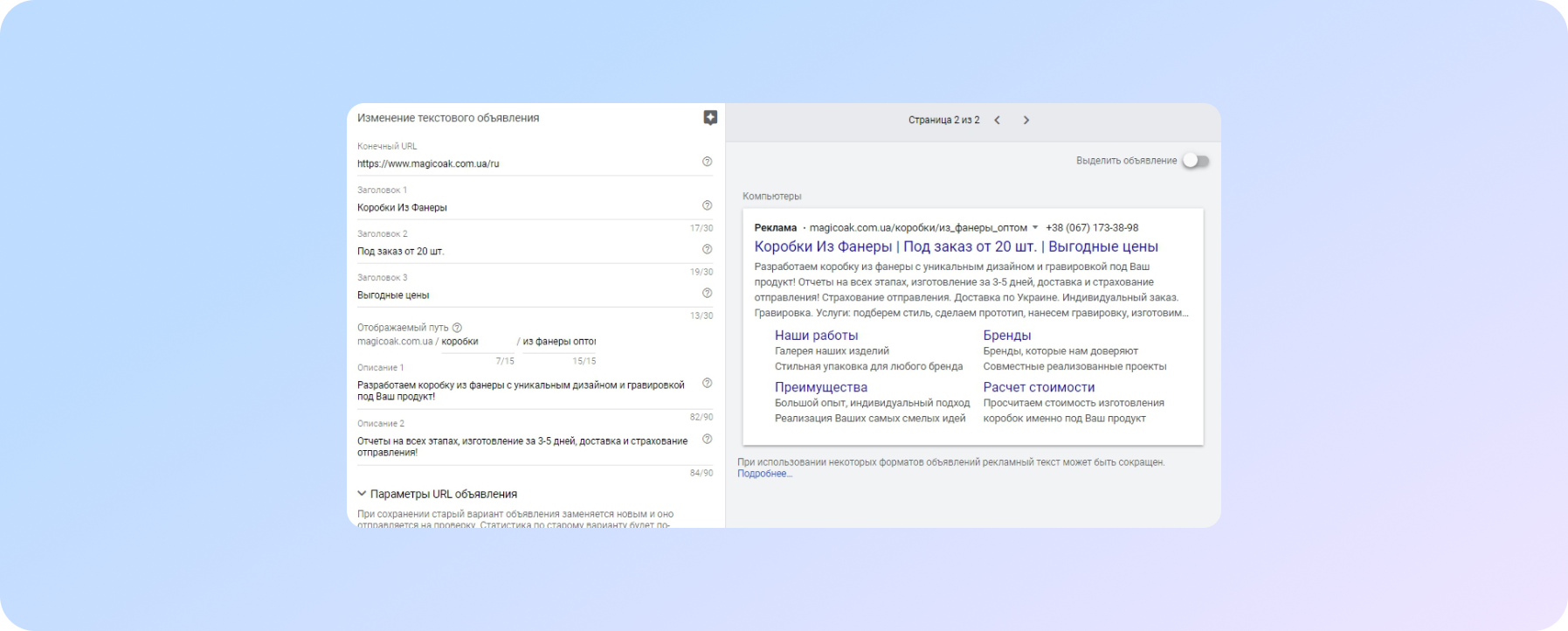Open Преимущества sitelink
This screenshot has width=1568, height=631.
820,387
